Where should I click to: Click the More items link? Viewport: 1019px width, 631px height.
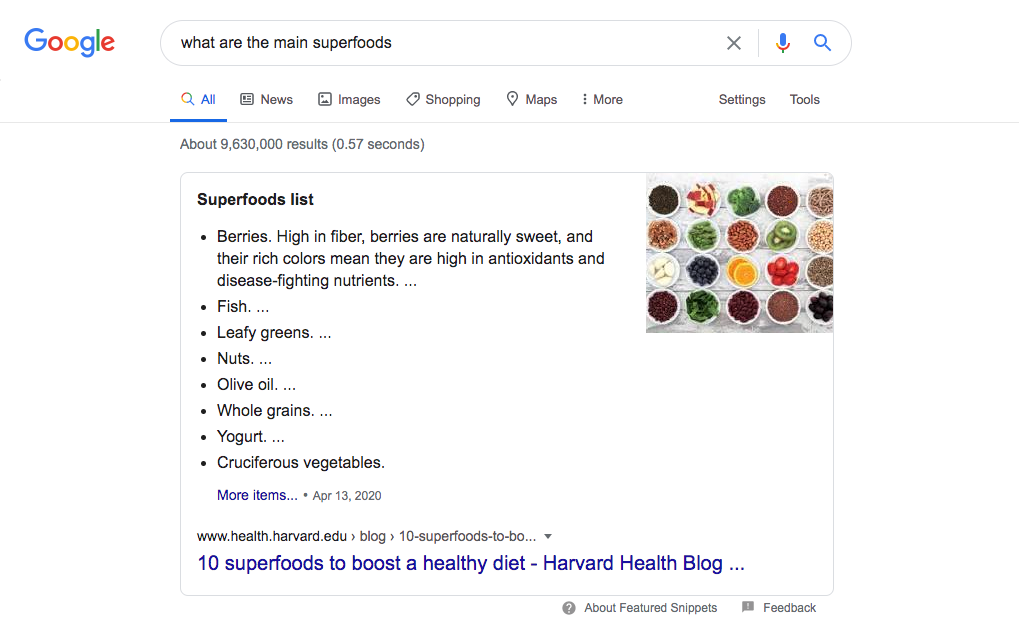(257, 495)
